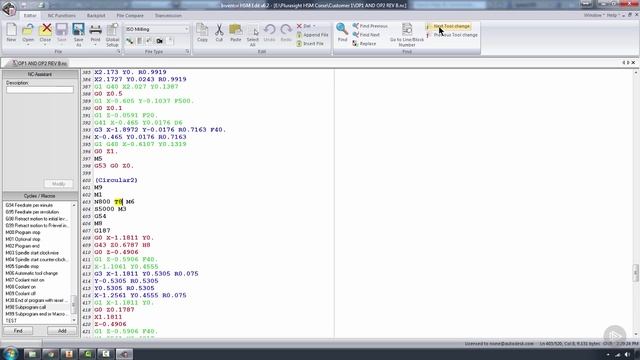Screen dimensions: 640x360
Task: Click the Open button dropdown arrow
Action: [28, 44]
